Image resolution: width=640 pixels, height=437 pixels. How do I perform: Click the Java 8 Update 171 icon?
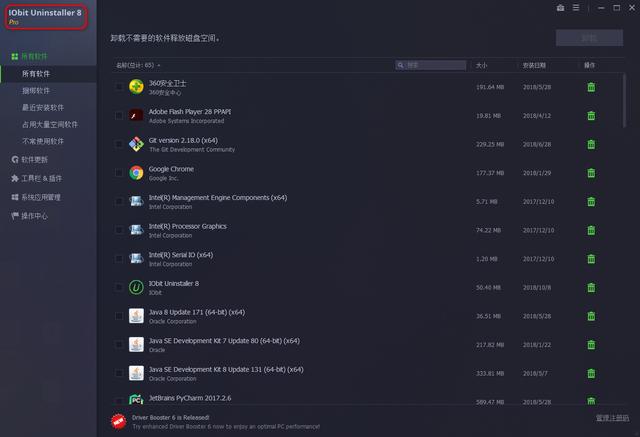[x=136, y=316]
